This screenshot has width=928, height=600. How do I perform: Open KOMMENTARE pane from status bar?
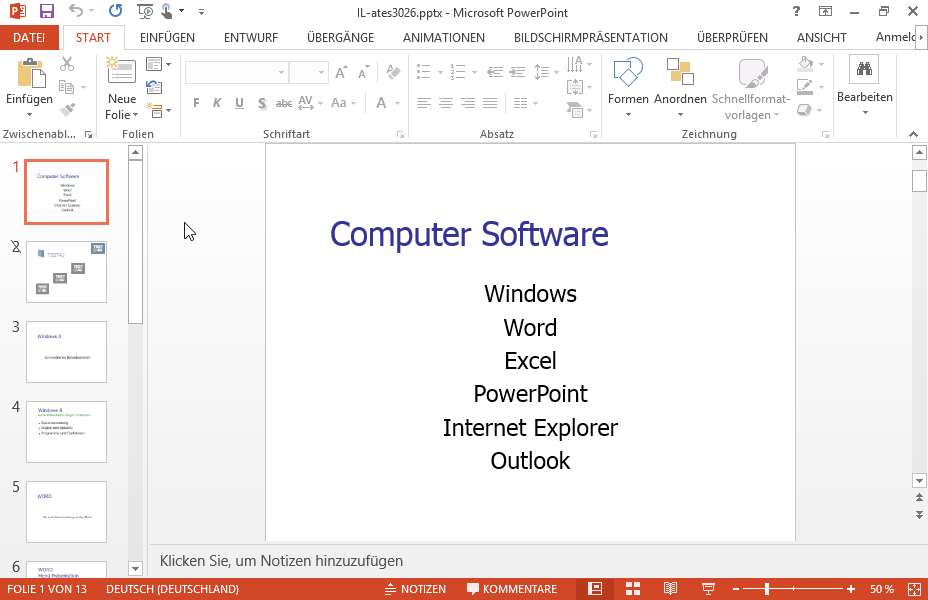tap(512, 589)
